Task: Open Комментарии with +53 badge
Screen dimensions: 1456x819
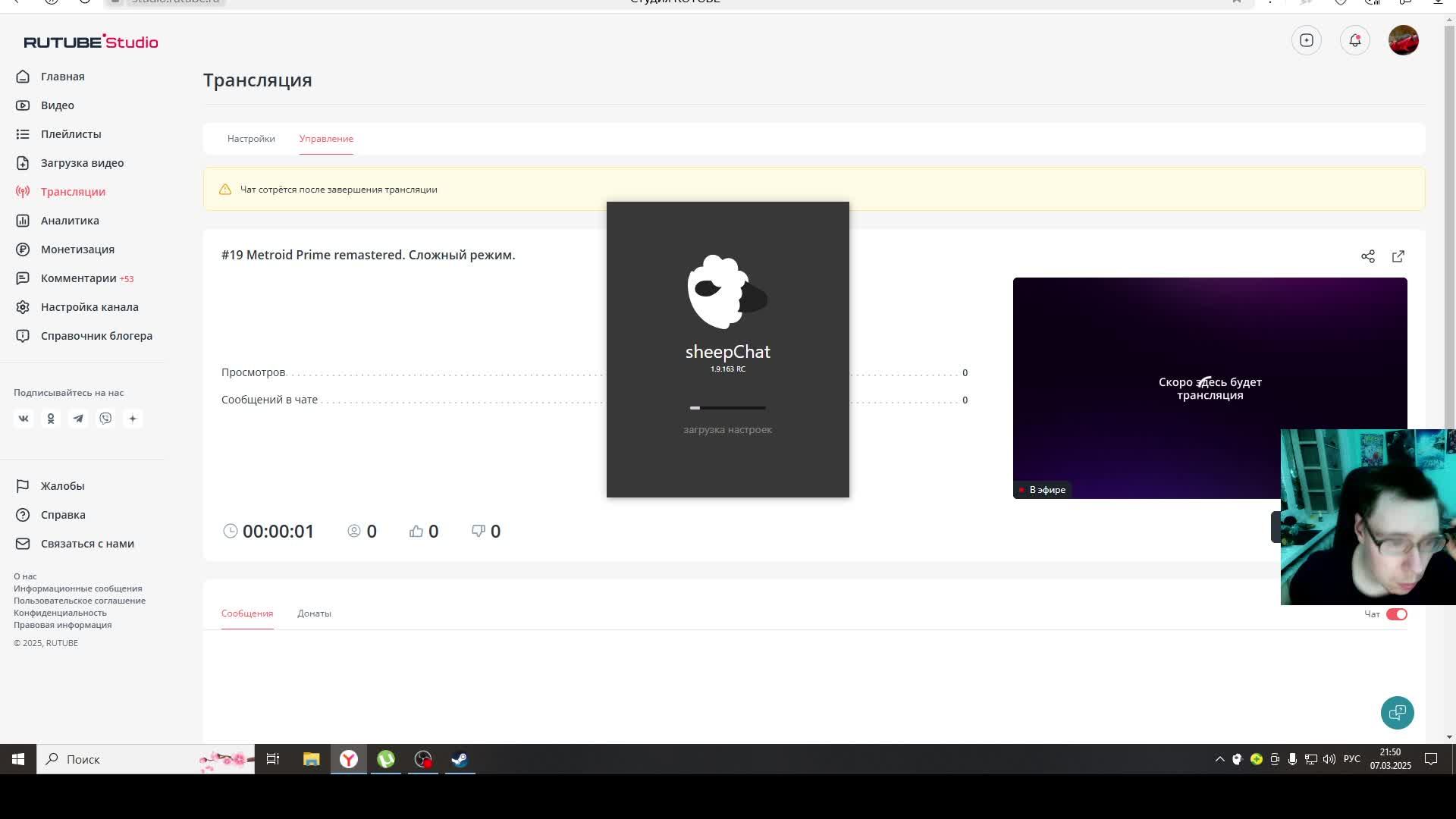Action: 79,278
